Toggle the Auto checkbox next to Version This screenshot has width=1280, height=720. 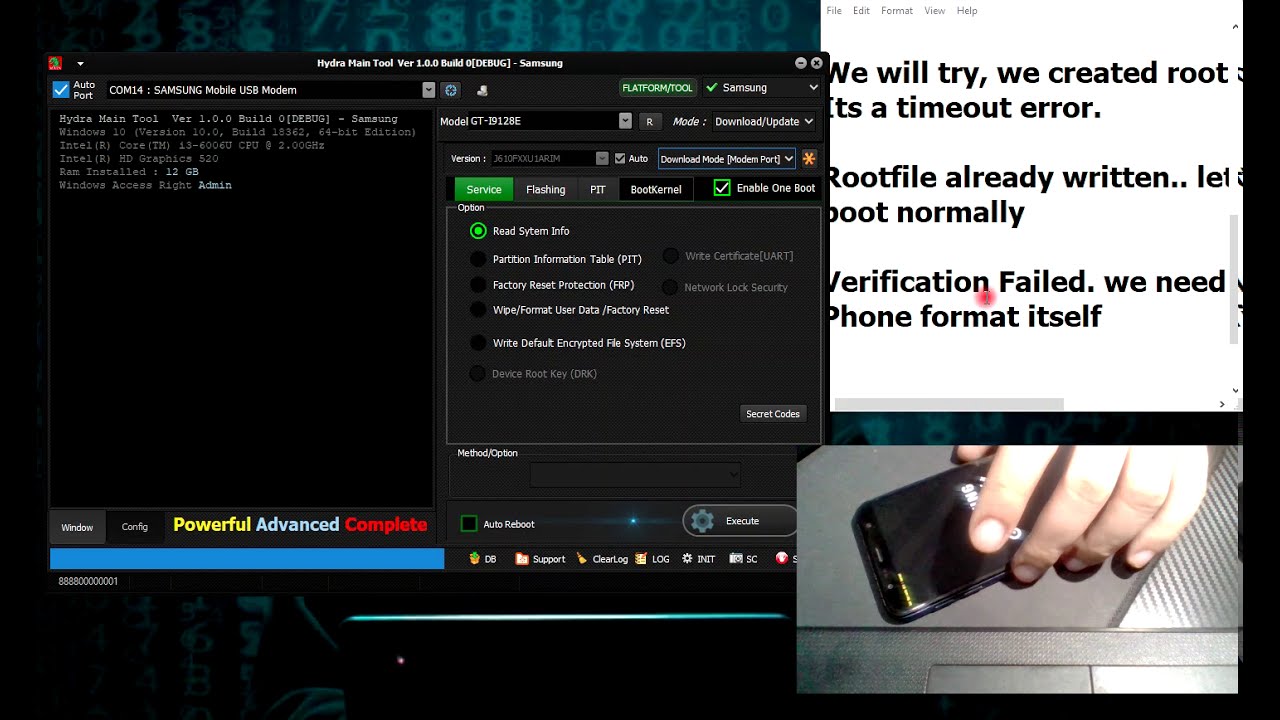click(620, 158)
